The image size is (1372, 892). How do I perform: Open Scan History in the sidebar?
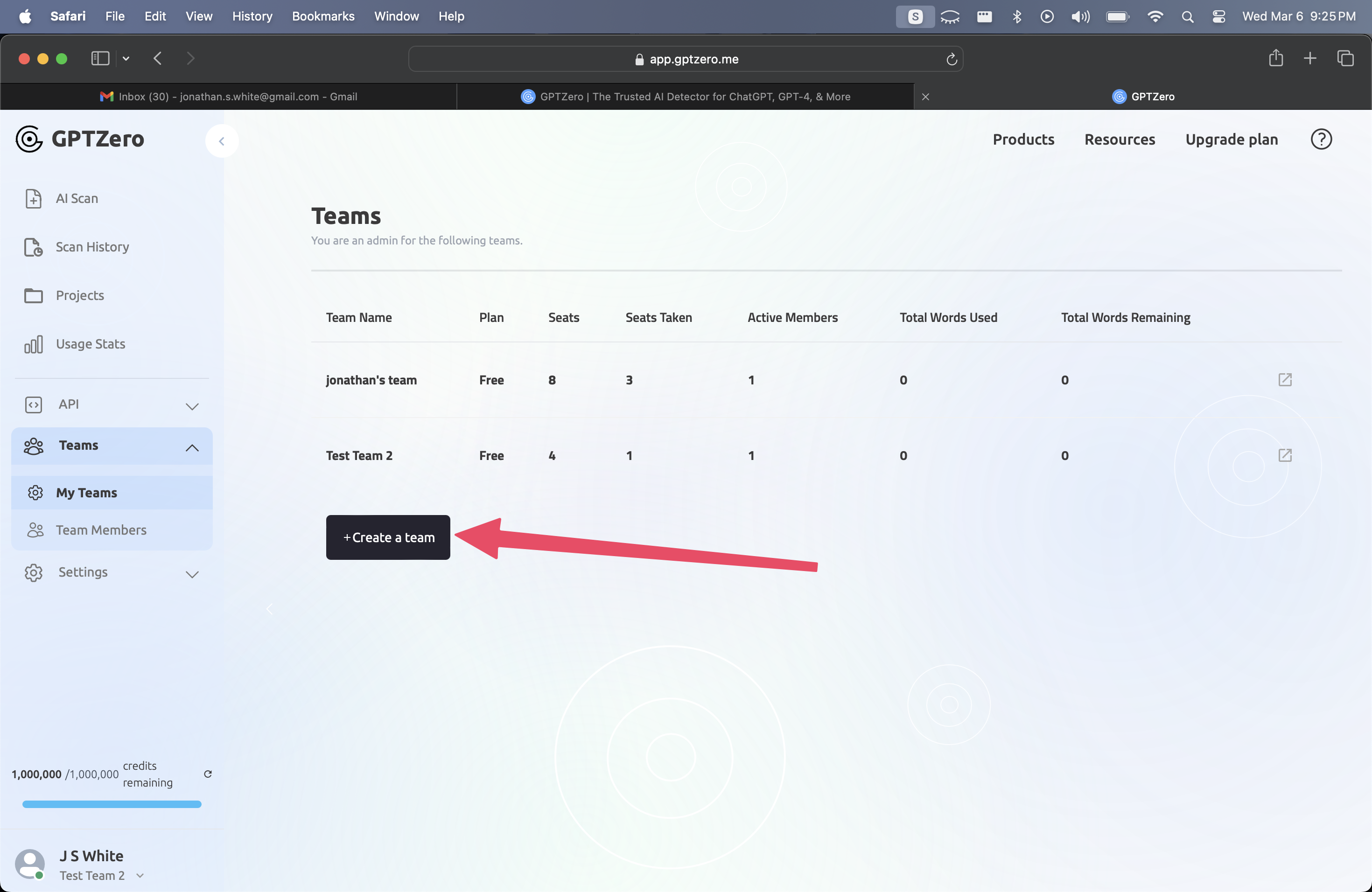tap(92, 247)
